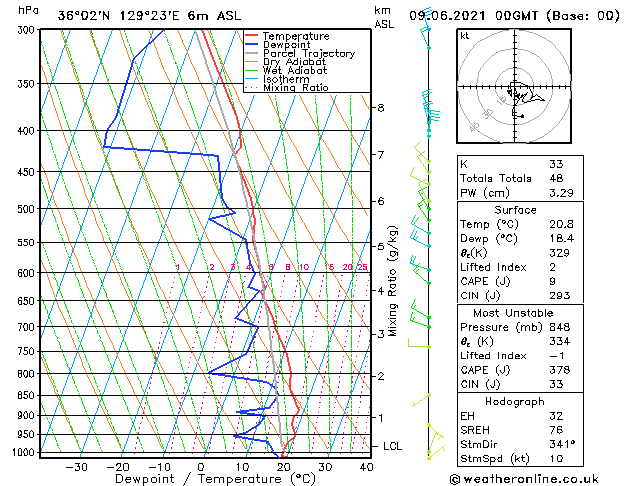This screenshot has width=629, height=486.
Task: Click the Most Unstable Pressure value "848"
Action: click(x=560, y=327)
